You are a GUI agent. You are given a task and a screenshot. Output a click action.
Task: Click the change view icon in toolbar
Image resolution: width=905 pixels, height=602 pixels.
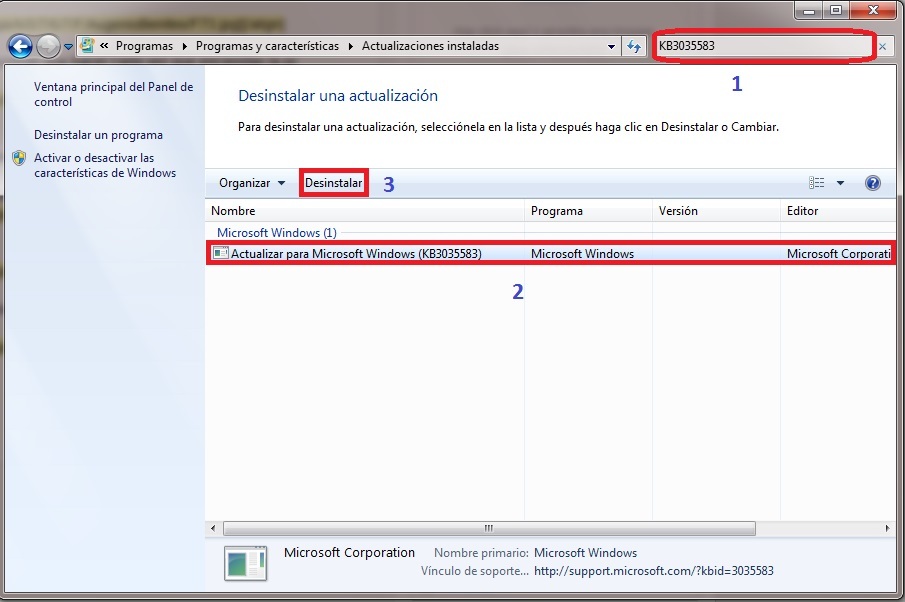tap(816, 183)
